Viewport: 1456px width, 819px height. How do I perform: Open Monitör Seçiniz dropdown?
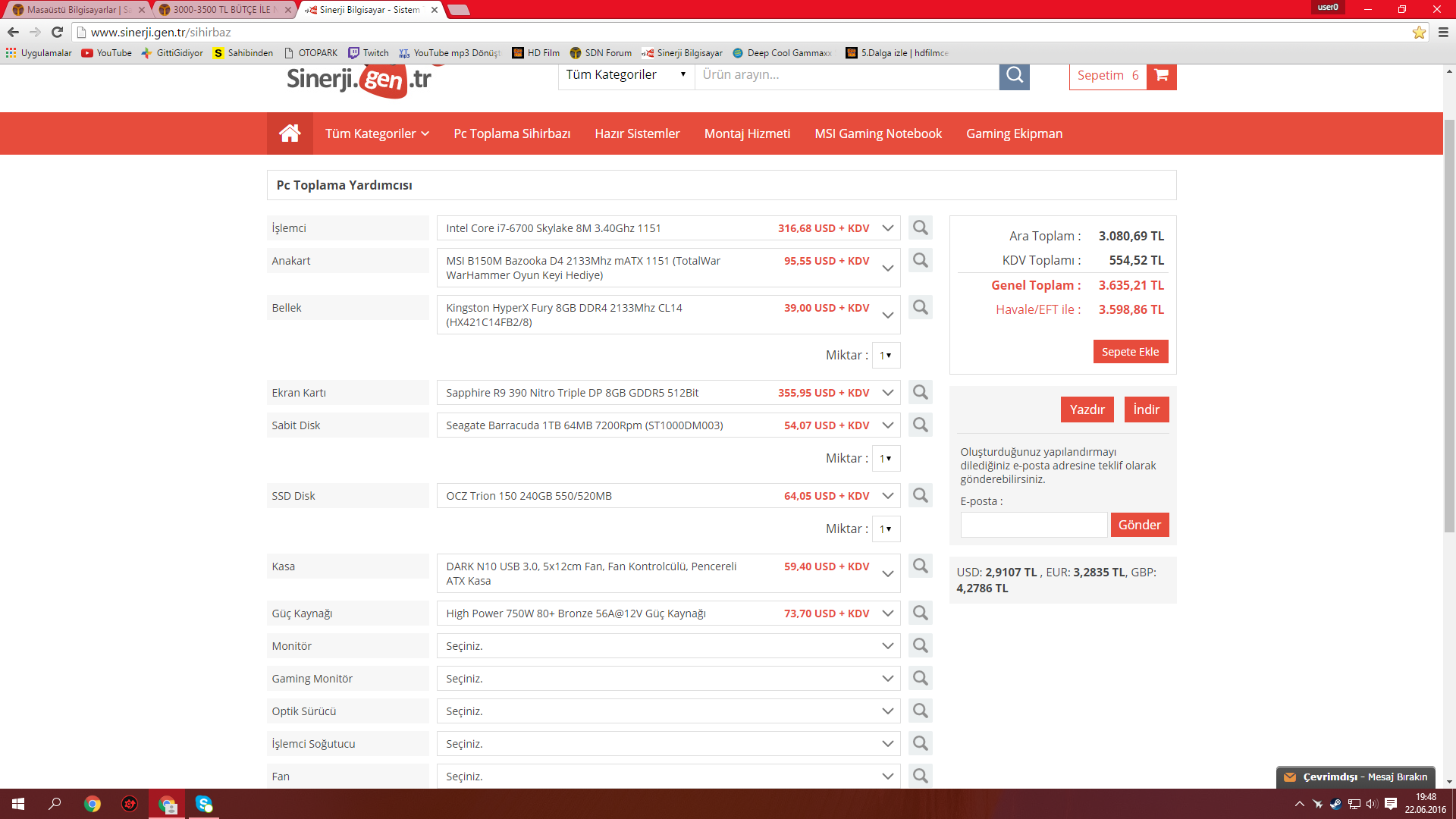pyautogui.click(x=668, y=646)
